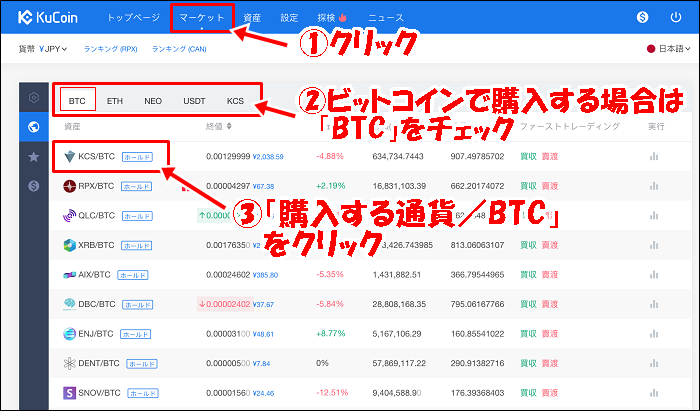Open chart icon for DBC/BTC row
The height and width of the screenshot is (411, 700).
[654, 304]
